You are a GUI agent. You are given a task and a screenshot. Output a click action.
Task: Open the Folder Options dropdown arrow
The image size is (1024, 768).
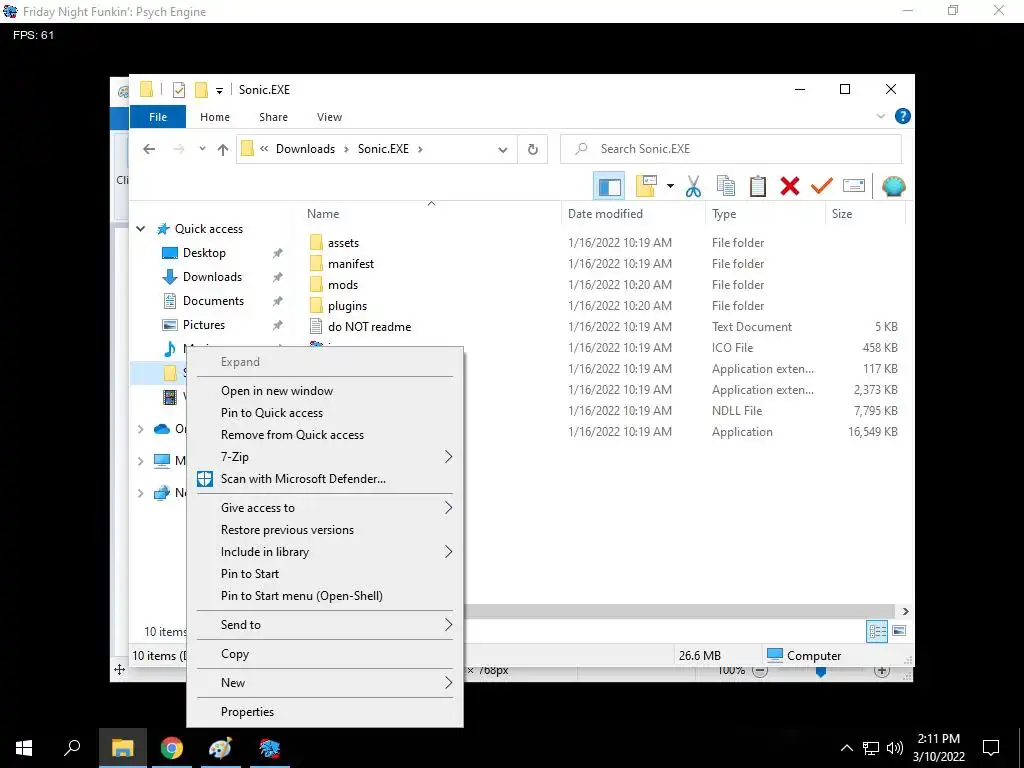[x=670, y=187]
